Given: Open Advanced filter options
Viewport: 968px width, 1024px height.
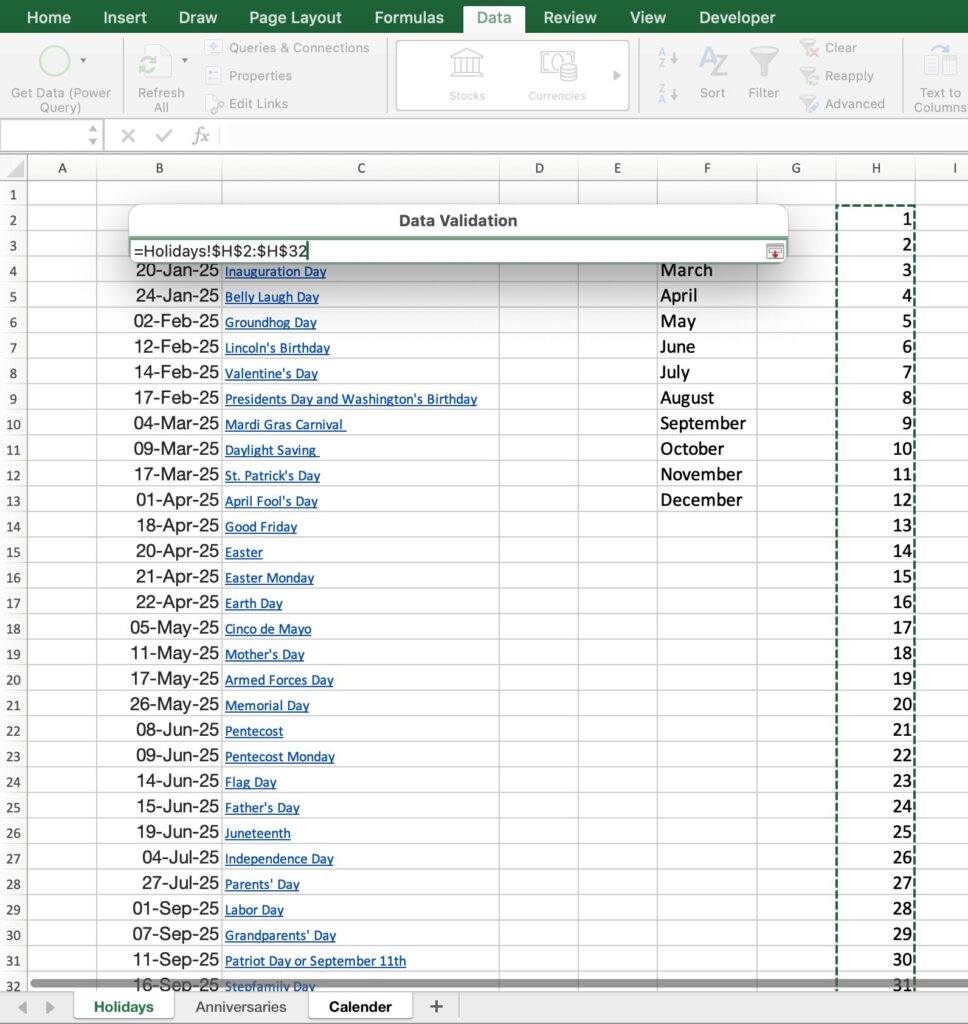Looking at the screenshot, I should (842, 104).
